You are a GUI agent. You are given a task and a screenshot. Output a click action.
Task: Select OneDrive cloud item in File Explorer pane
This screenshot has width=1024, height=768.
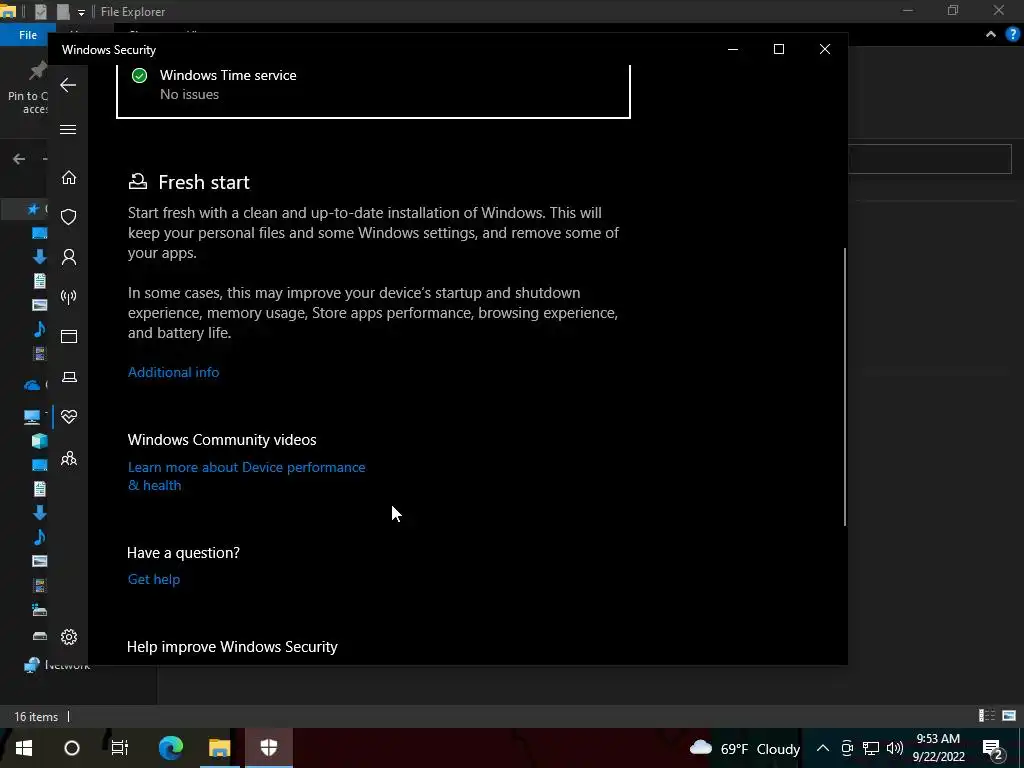(x=32, y=385)
